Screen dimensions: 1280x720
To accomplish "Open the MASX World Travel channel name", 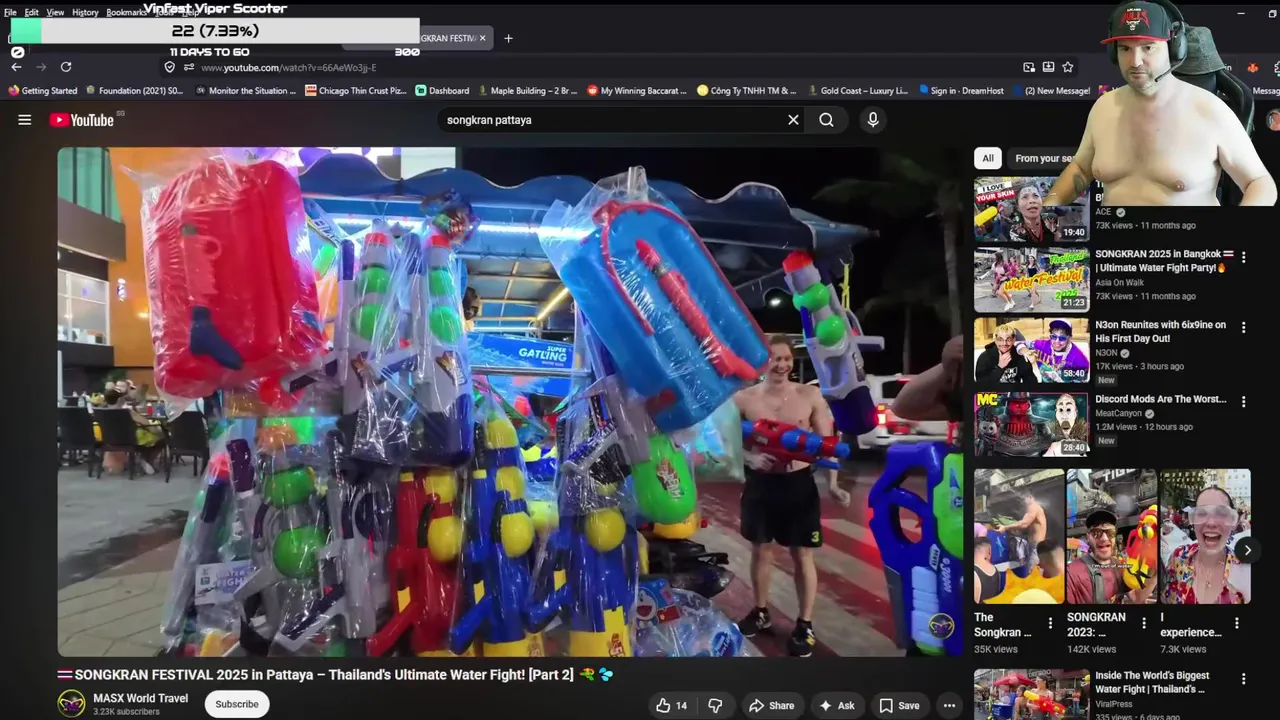I will [x=140, y=698].
